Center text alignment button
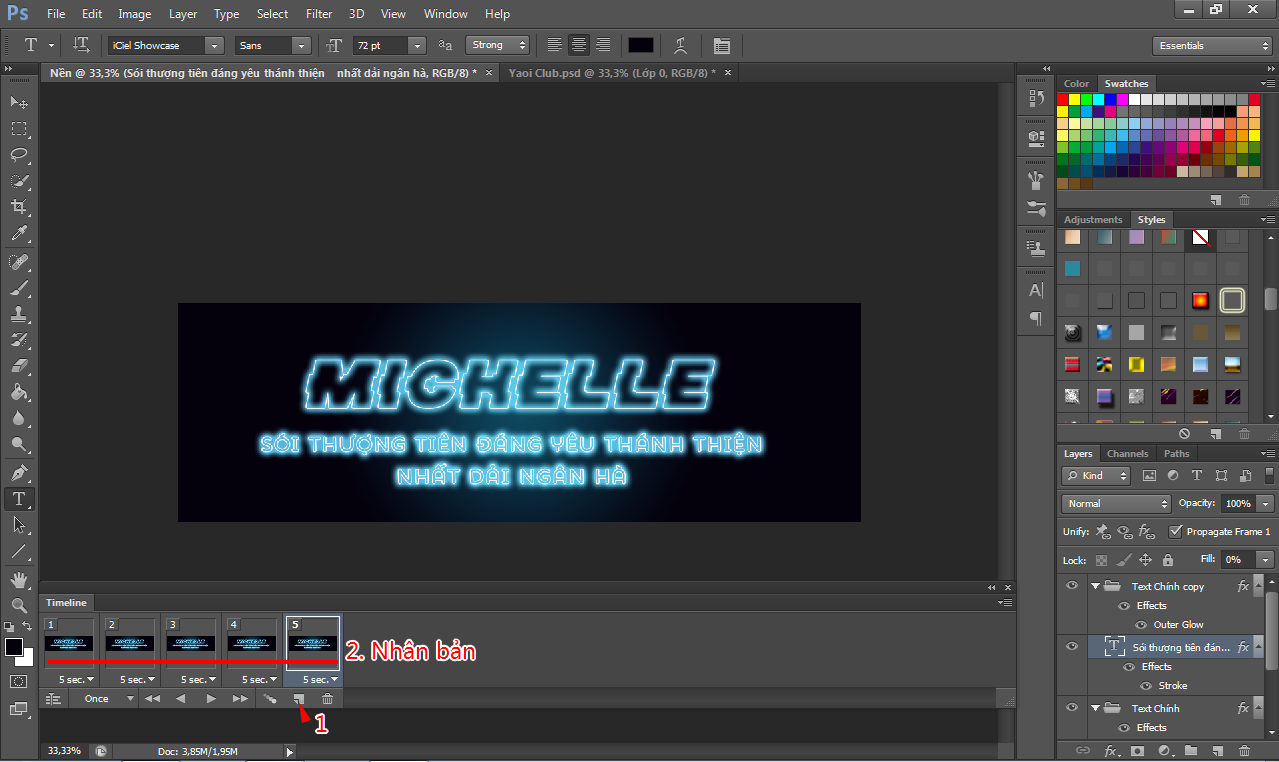 point(578,45)
